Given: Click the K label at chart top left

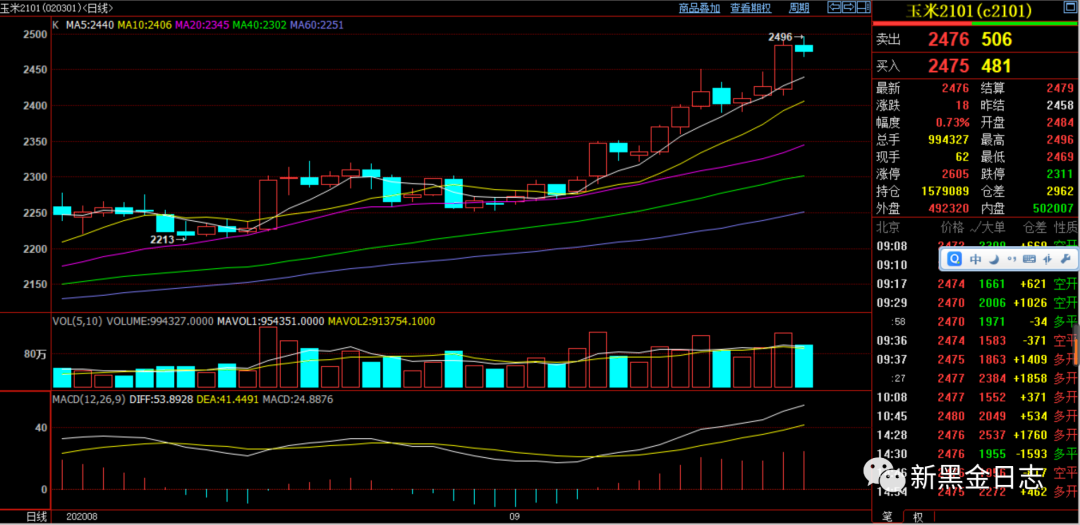Looking at the screenshot, I should (x=56, y=25).
